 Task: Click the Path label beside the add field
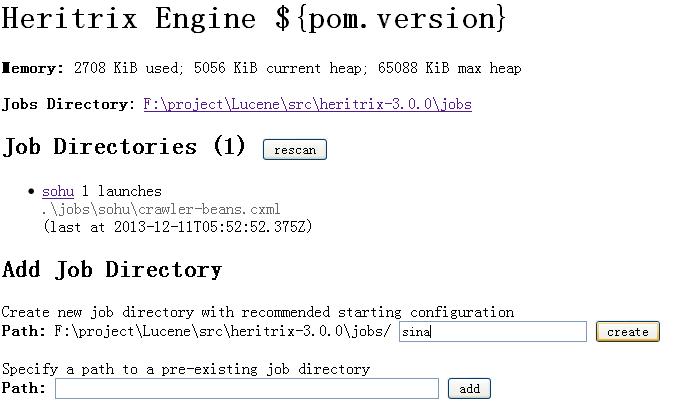click(x=24, y=388)
